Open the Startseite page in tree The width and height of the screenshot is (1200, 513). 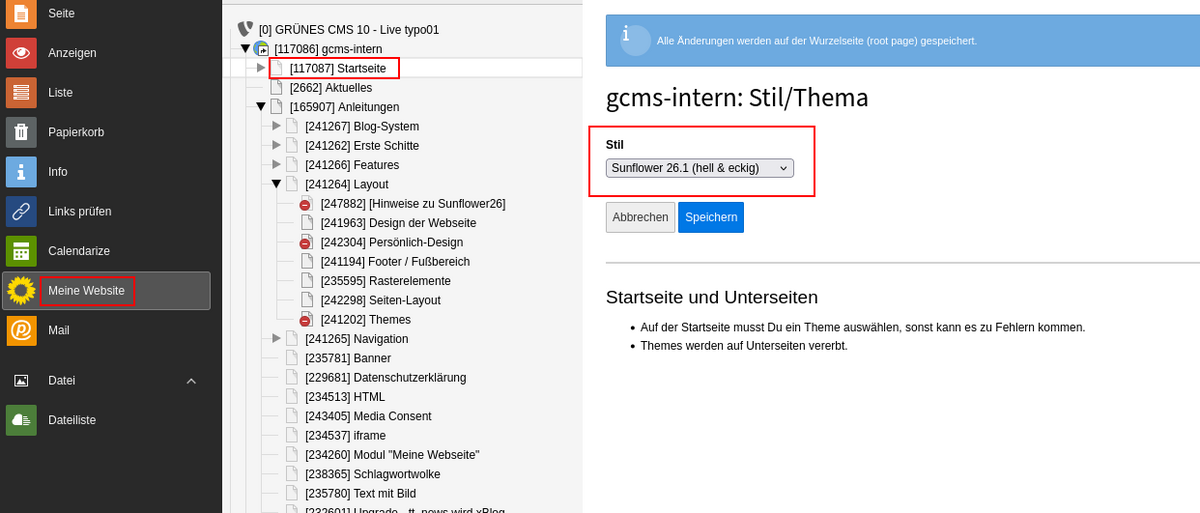pos(336,68)
